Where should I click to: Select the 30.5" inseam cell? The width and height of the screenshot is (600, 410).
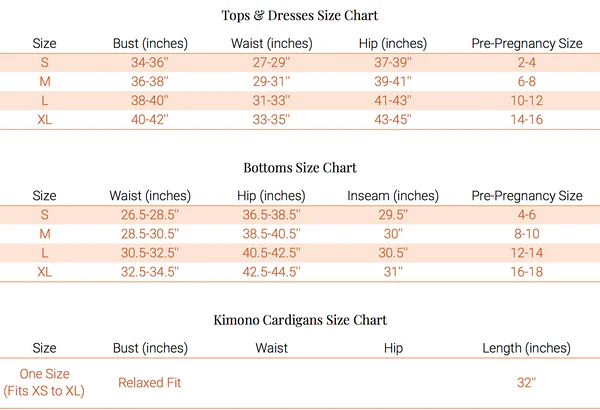point(392,252)
